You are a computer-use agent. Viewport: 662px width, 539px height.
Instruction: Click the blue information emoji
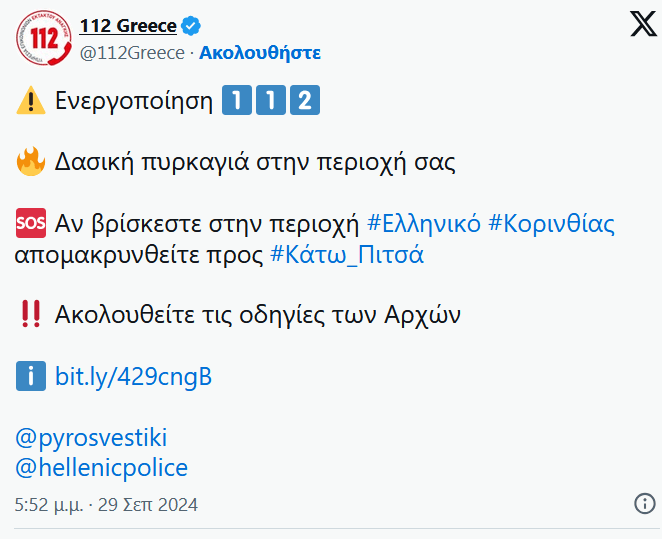click(x=31, y=377)
